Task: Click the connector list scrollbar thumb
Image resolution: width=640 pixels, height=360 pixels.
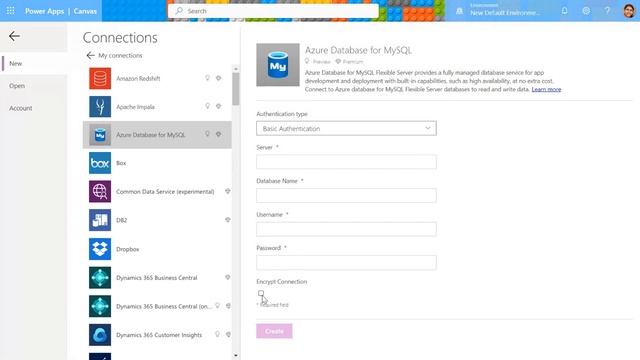Action: 236,89
